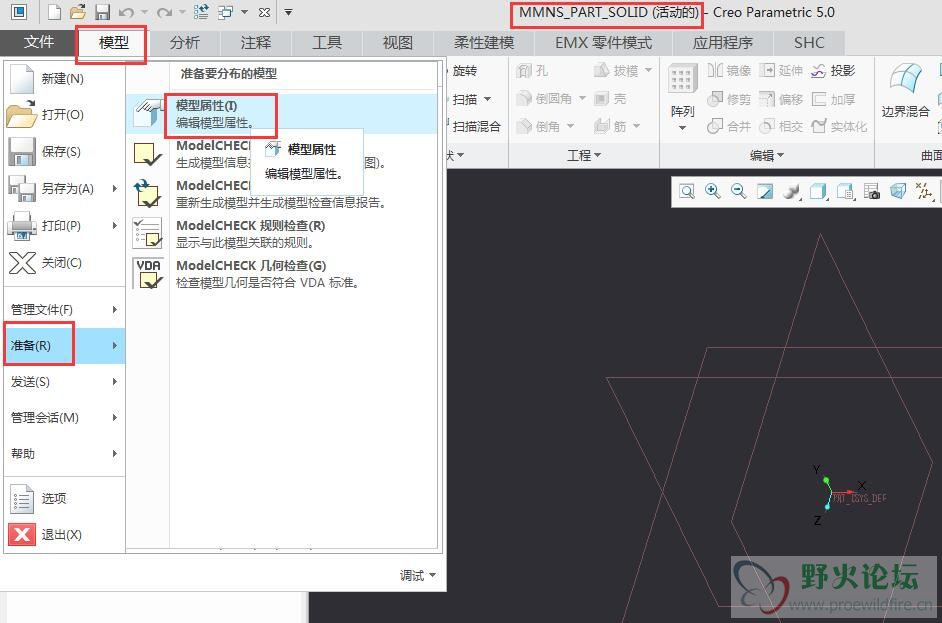Click the Redo arrow icon

point(164,12)
